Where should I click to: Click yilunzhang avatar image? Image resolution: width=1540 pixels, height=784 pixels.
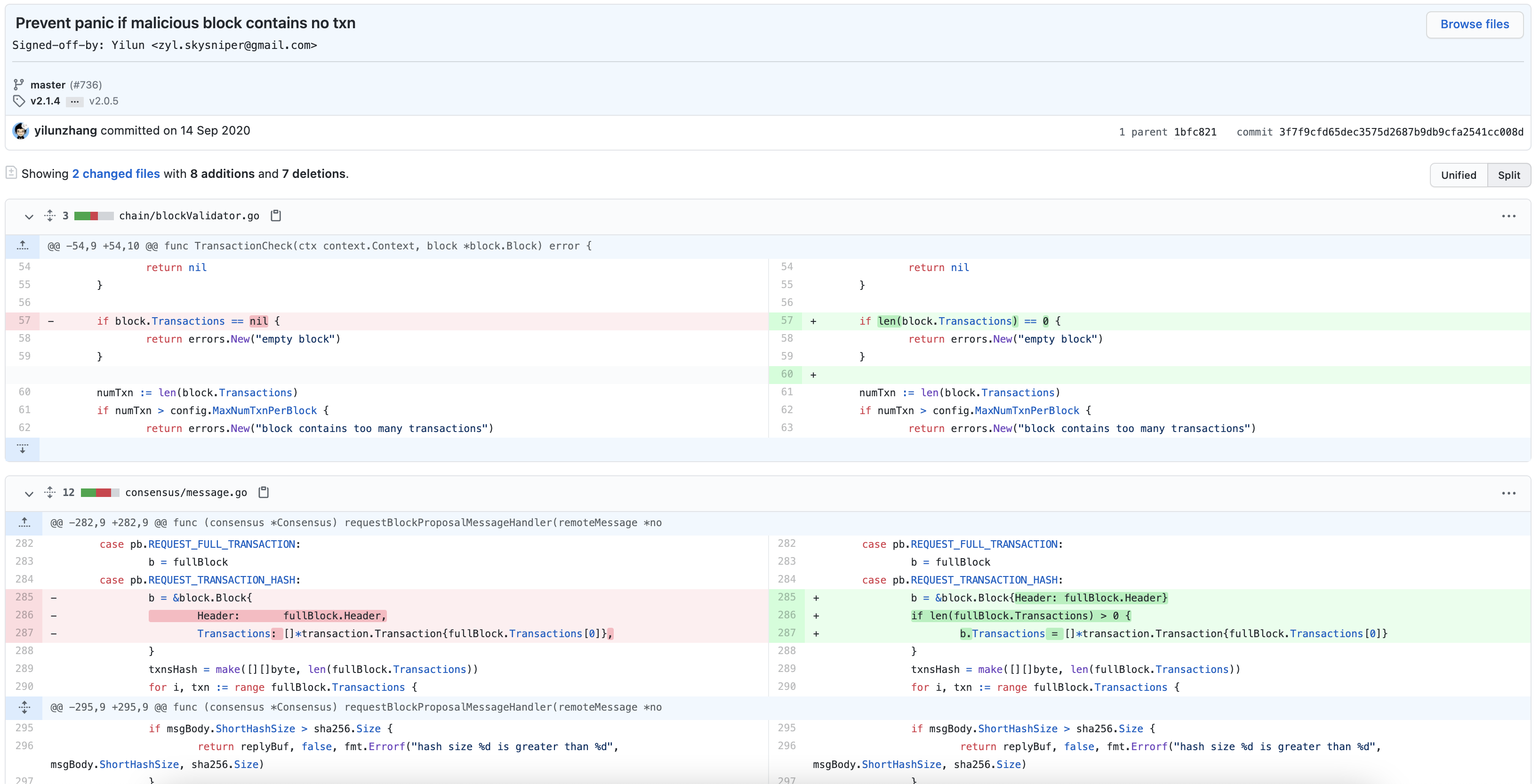(x=21, y=131)
